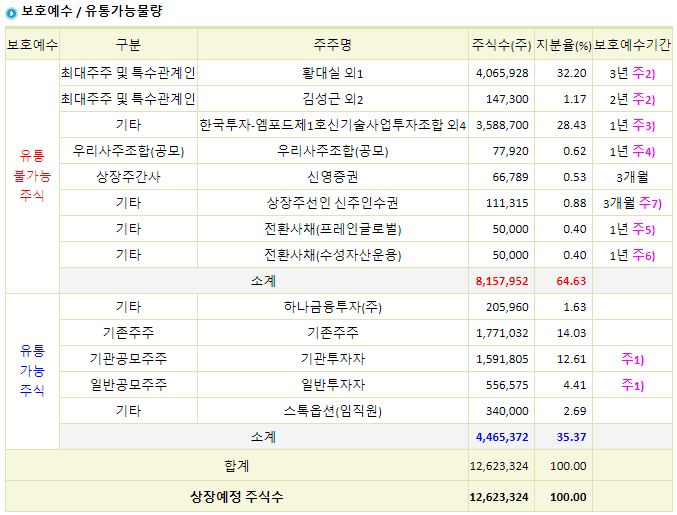Click ownership percentage 14.03

click(x=572, y=333)
